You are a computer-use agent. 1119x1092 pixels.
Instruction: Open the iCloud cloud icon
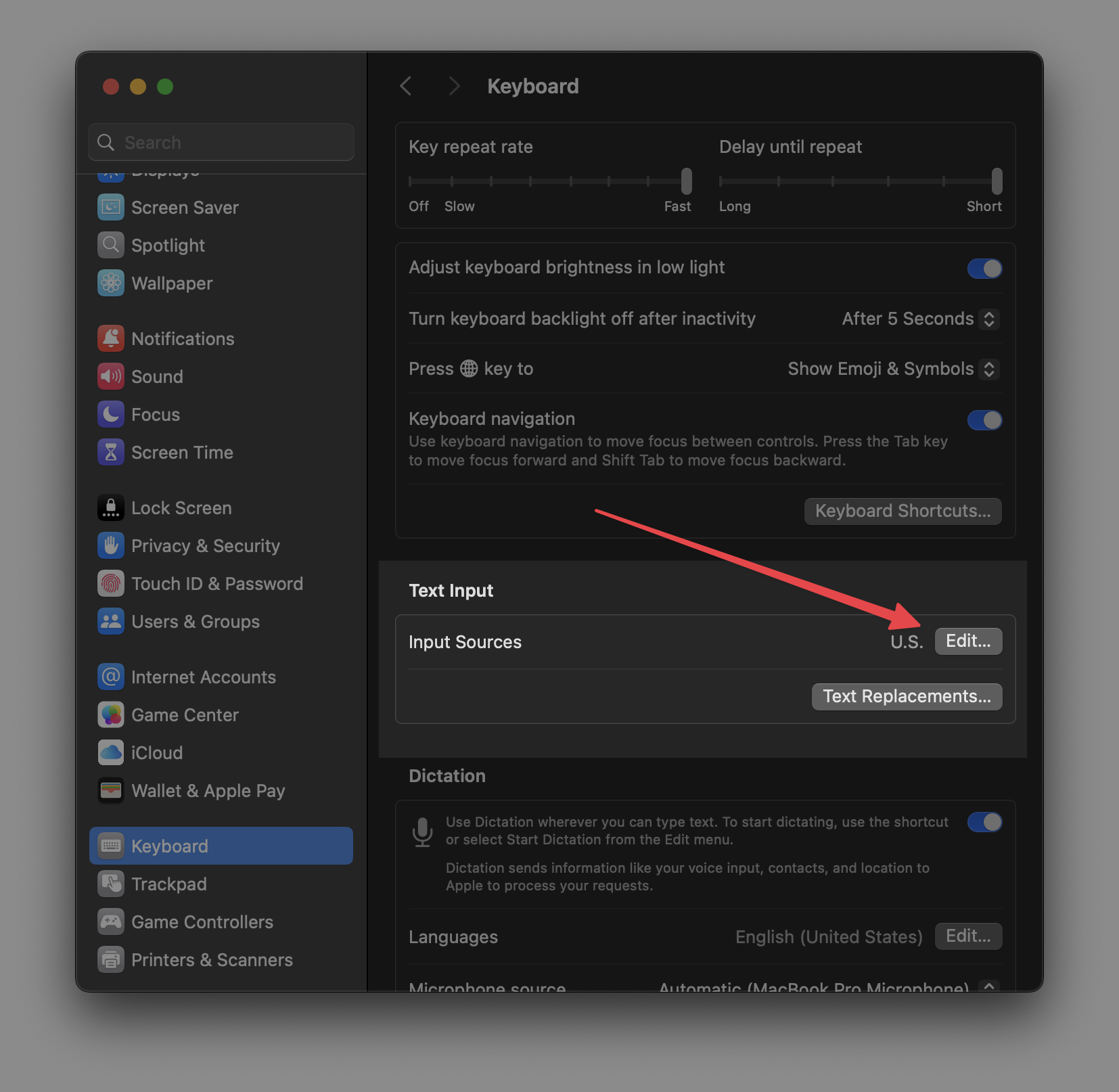(x=111, y=752)
